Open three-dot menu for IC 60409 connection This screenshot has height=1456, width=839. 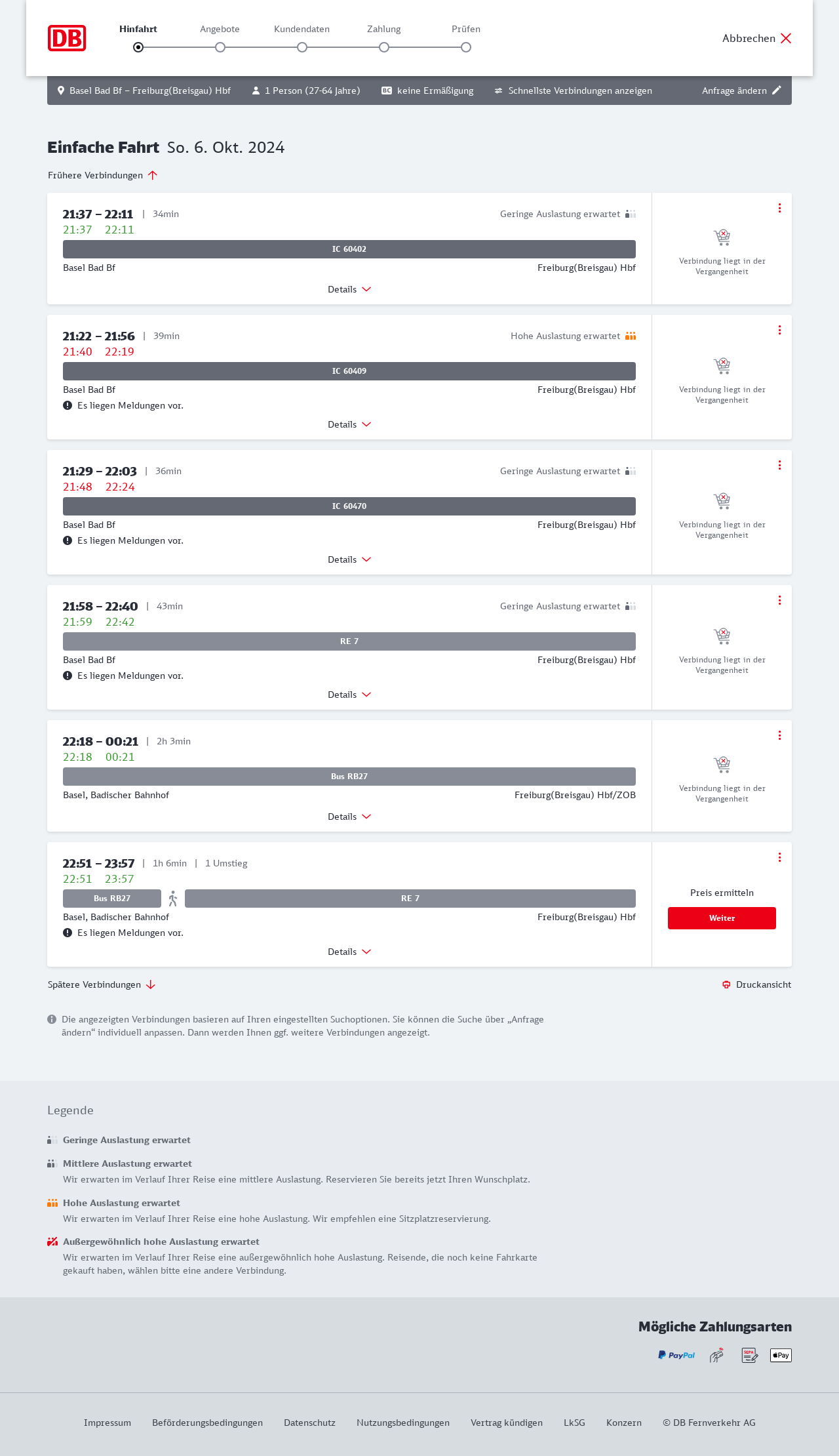coord(779,330)
